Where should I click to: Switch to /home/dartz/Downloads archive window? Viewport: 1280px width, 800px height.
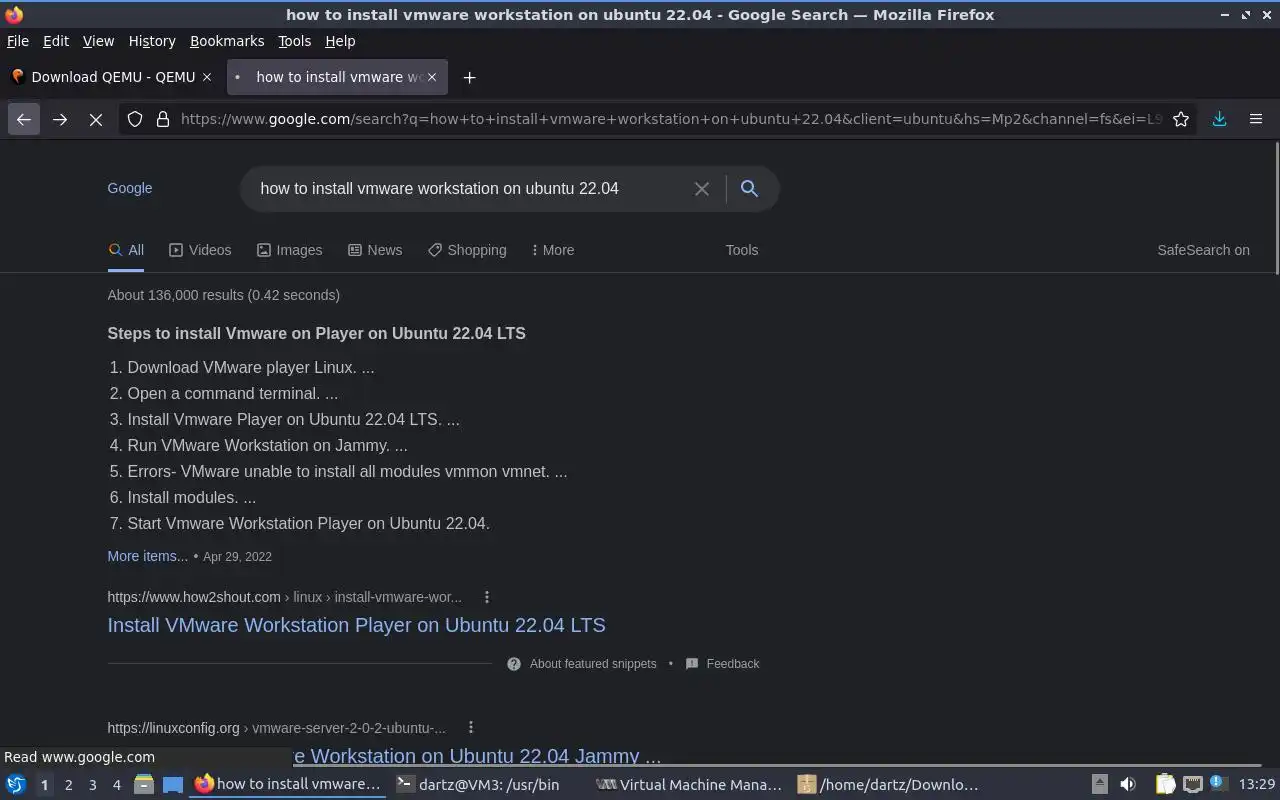(890, 784)
